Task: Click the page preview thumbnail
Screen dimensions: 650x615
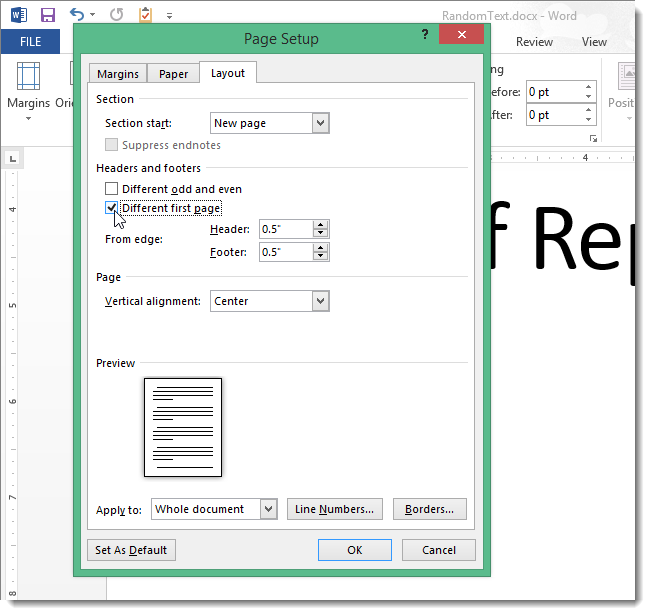Action: 183,427
